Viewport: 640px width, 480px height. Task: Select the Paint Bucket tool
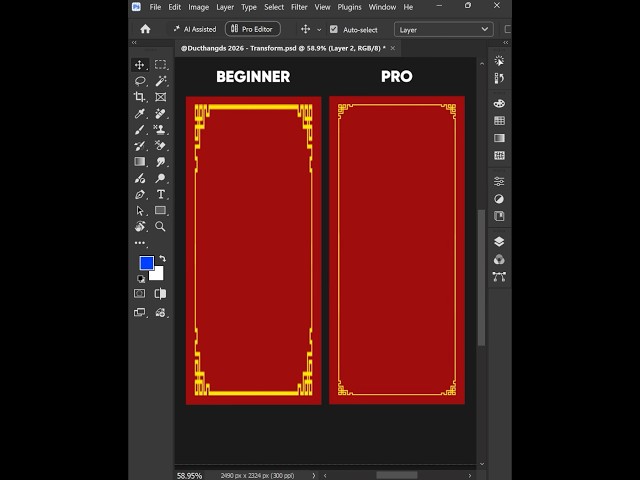(x=140, y=178)
